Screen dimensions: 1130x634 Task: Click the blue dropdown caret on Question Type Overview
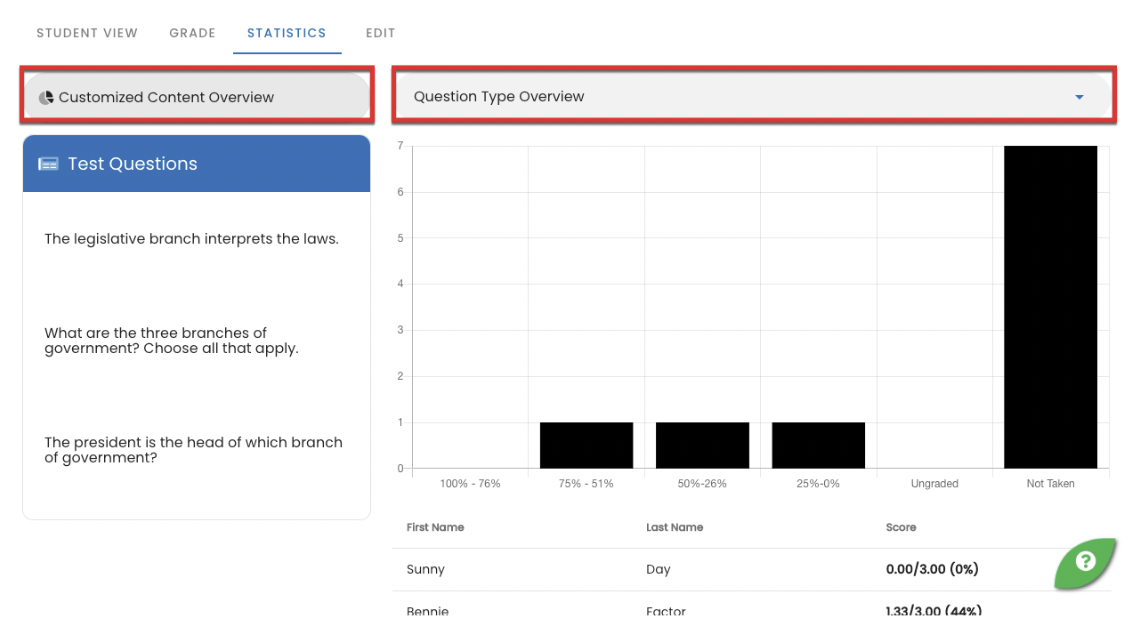(x=1078, y=97)
